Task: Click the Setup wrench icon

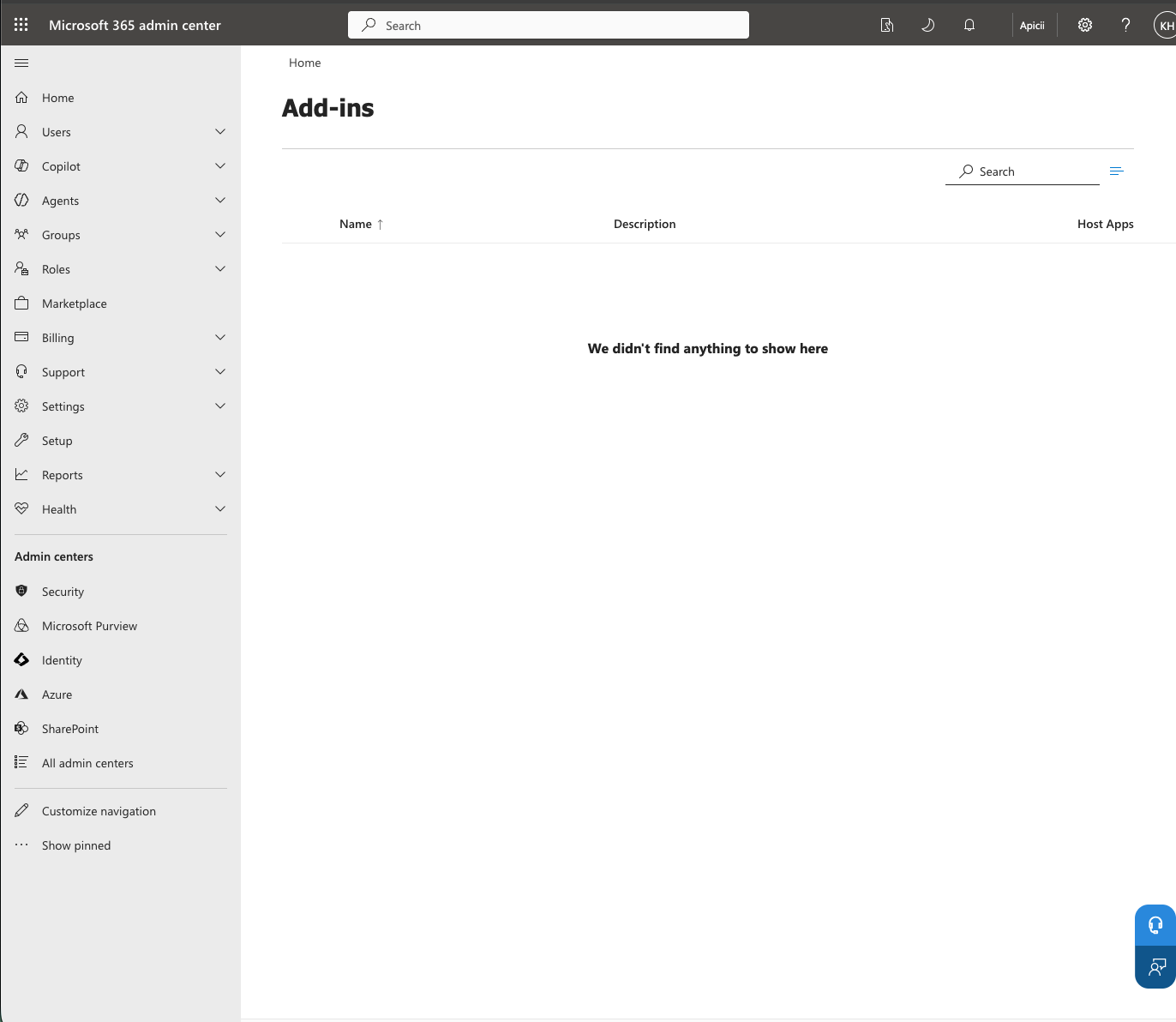Action: pos(21,441)
